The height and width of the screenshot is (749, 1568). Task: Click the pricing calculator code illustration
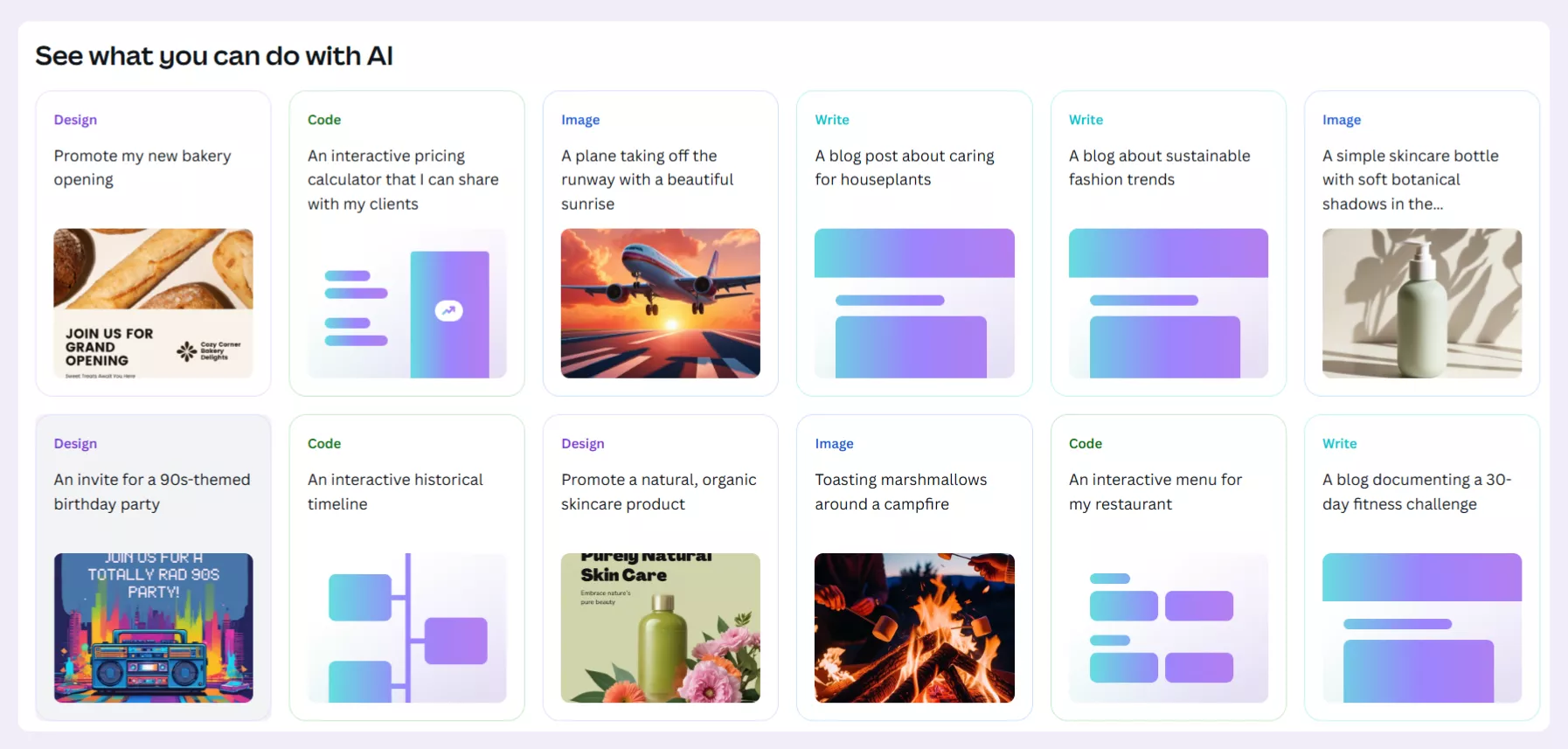(x=406, y=303)
